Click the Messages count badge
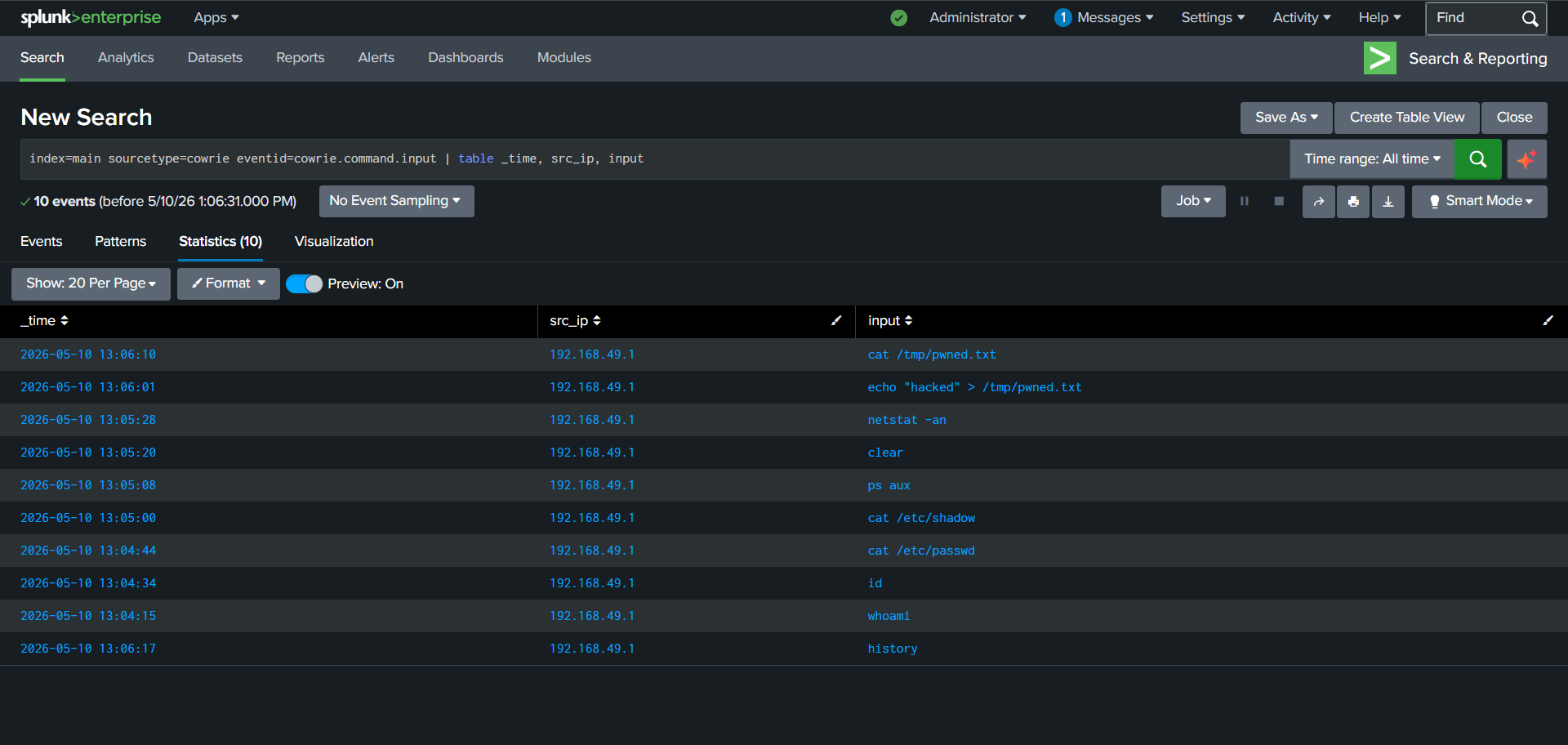Screen dimensions: 1568x745 click(1062, 18)
